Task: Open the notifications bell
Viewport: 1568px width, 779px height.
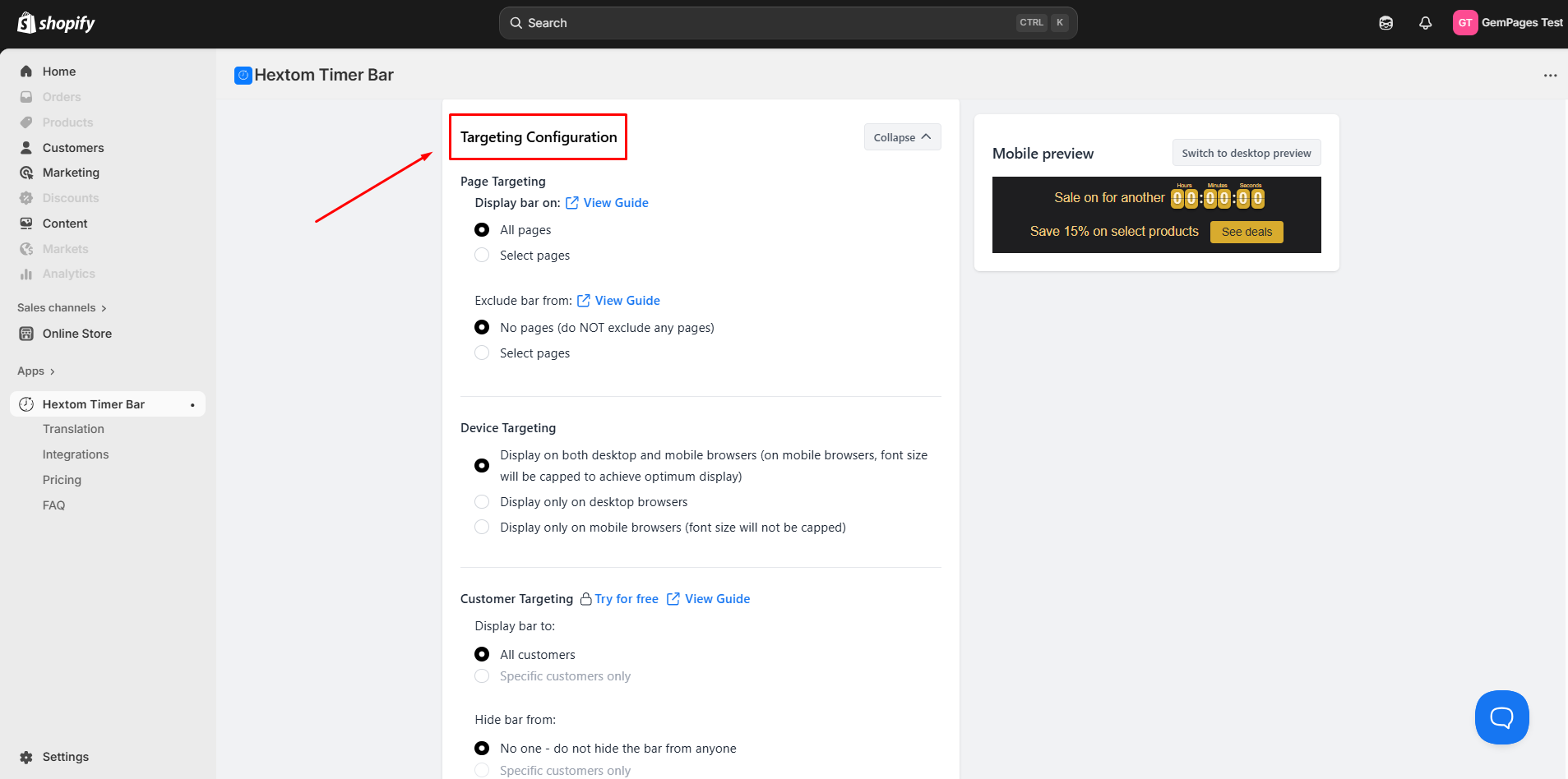Action: (x=1425, y=23)
